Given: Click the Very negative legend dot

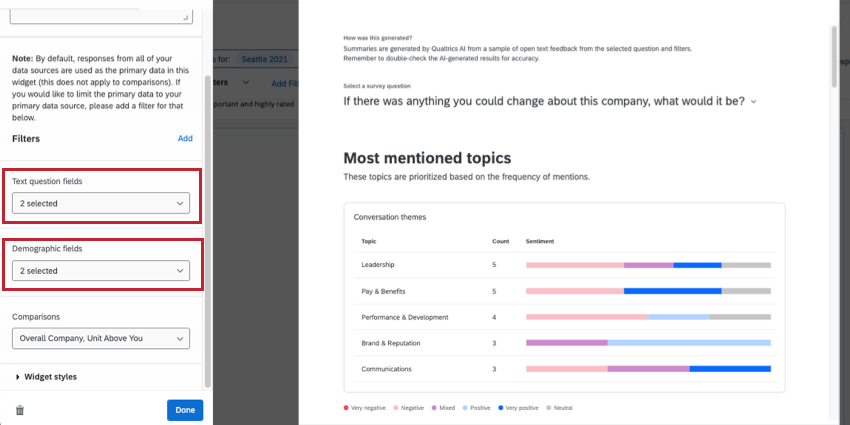Looking at the screenshot, I should (345, 408).
